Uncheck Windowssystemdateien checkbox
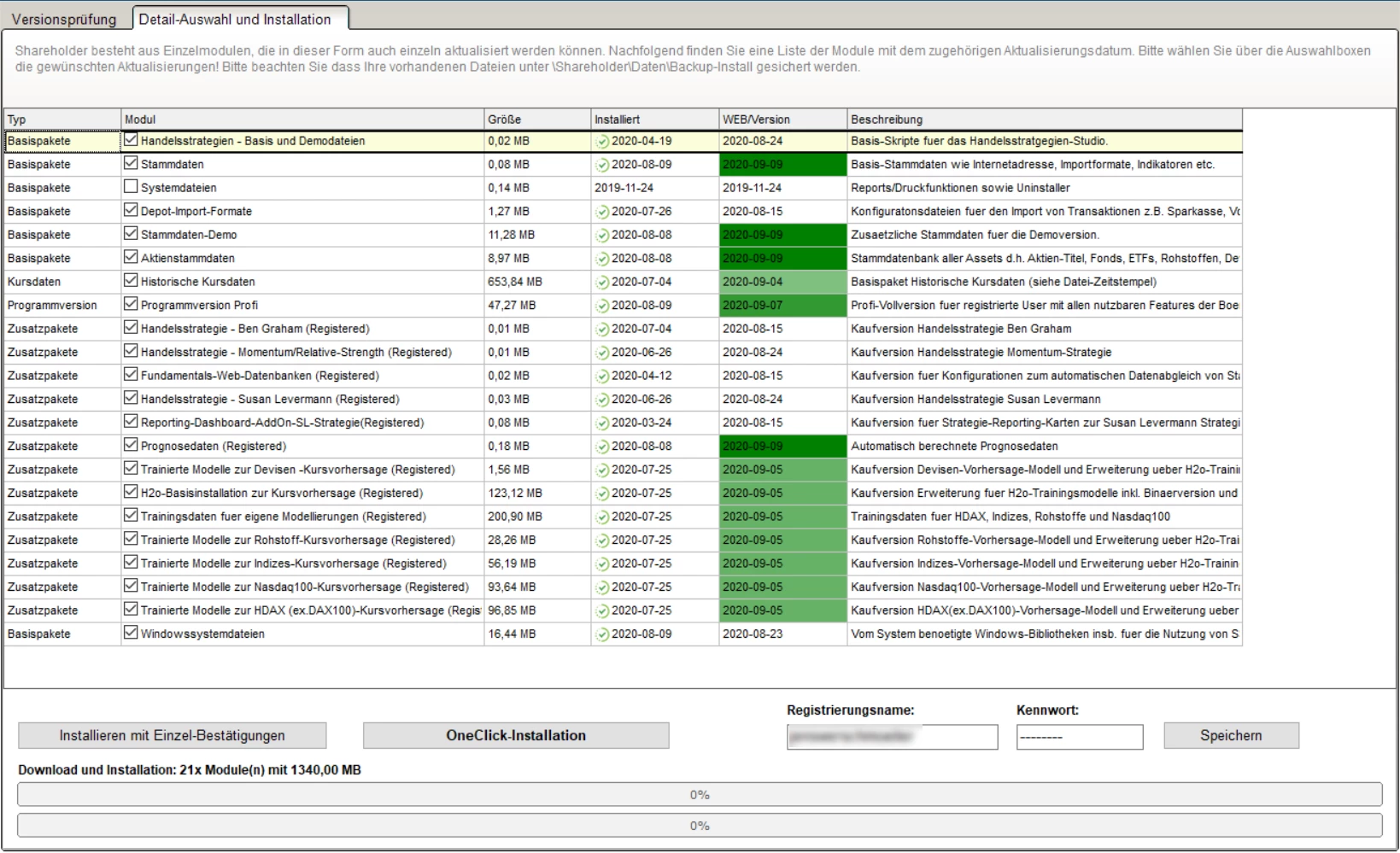 pos(131,632)
